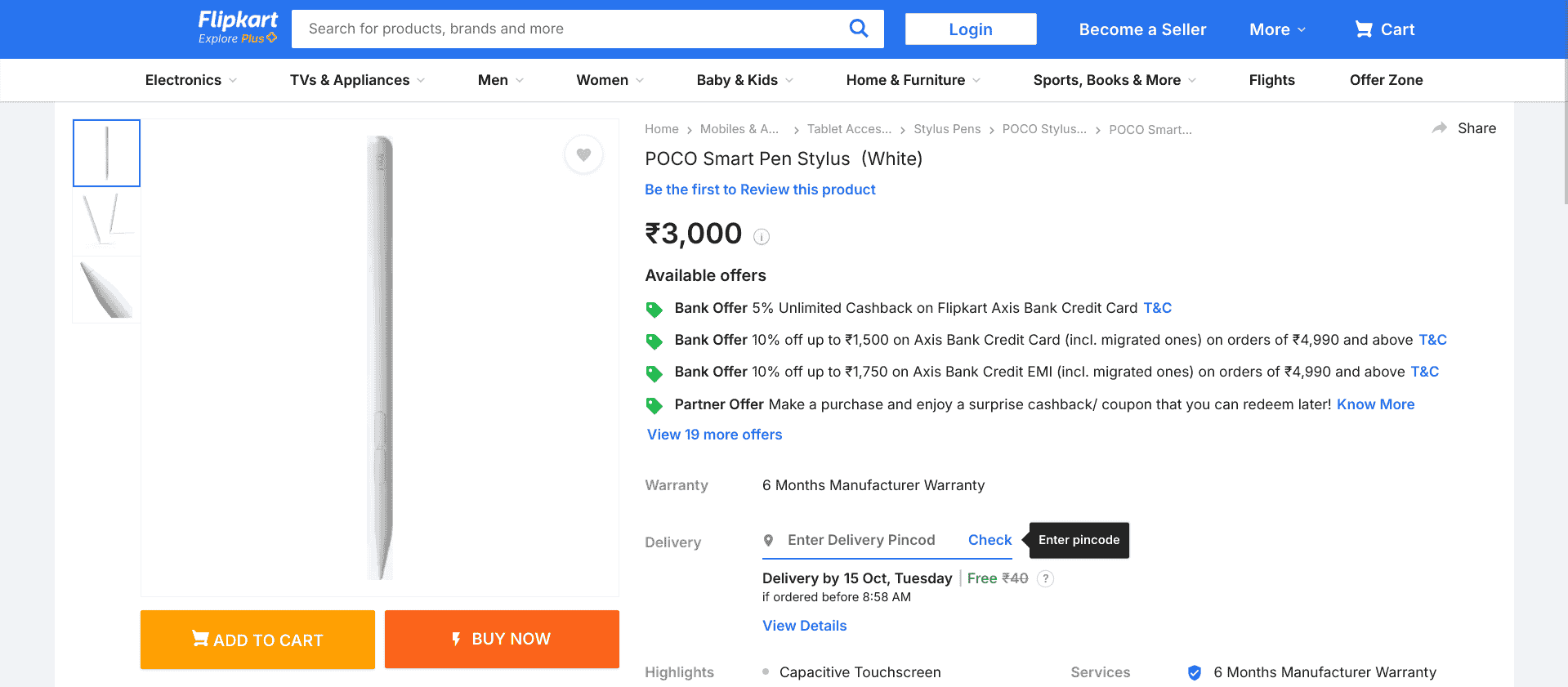This screenshot has width=1568, height=687.
Task: Open the More dropdown in header
Action: 1277,29
